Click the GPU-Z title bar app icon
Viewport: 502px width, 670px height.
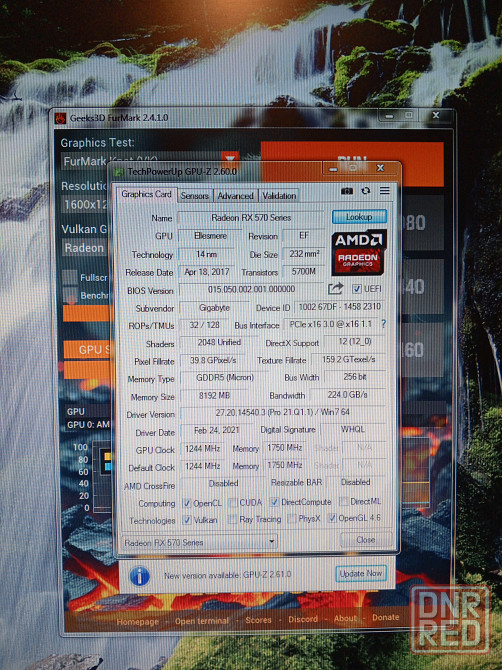tap(119, 172)
